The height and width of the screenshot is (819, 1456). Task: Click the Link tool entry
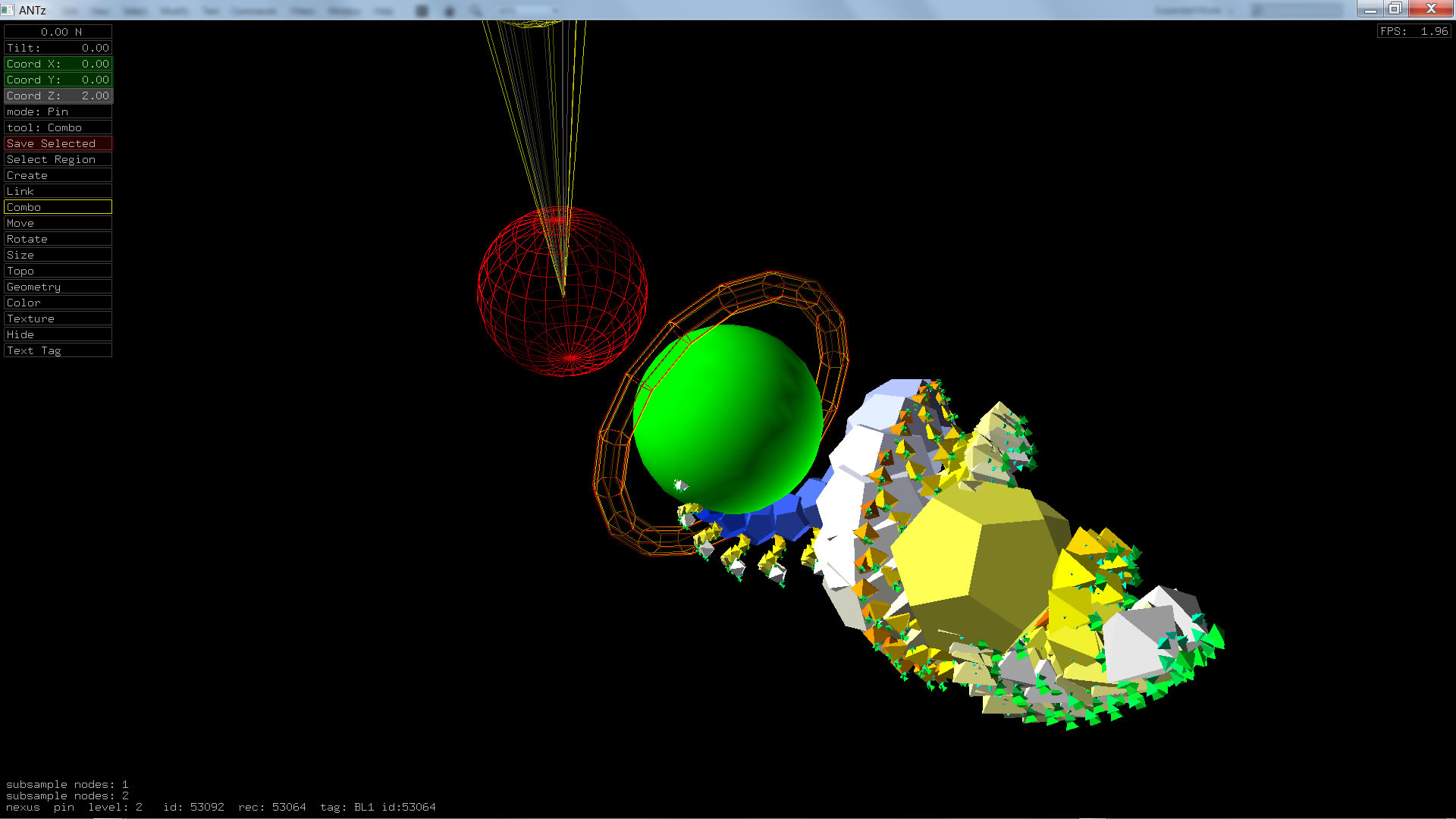(x=58, y=191)
